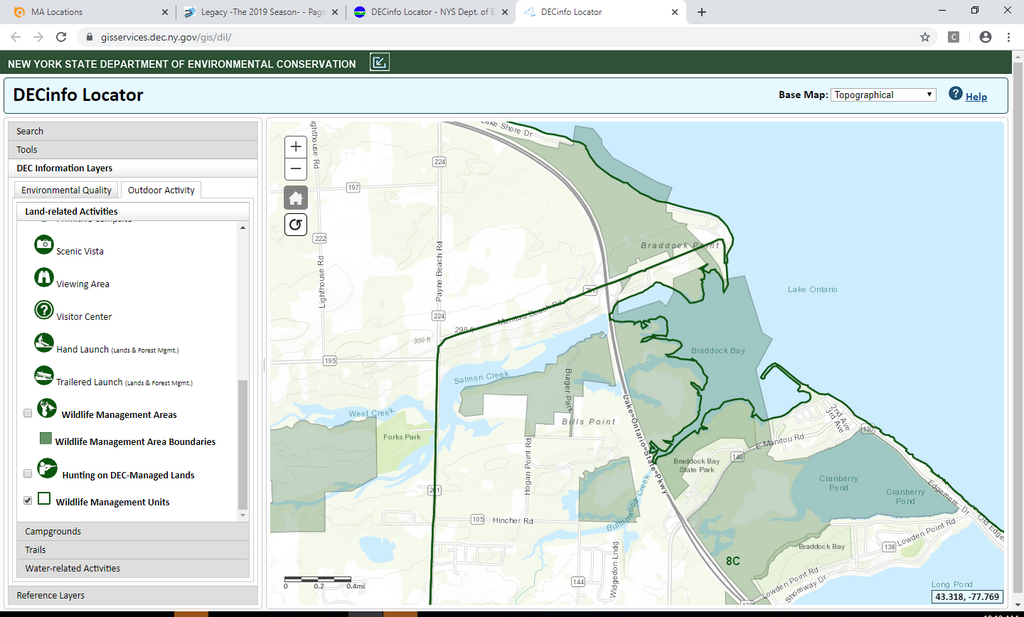Open the Help link
Image resolution: width=1024 pixels, height=617 pixels.
976,97
